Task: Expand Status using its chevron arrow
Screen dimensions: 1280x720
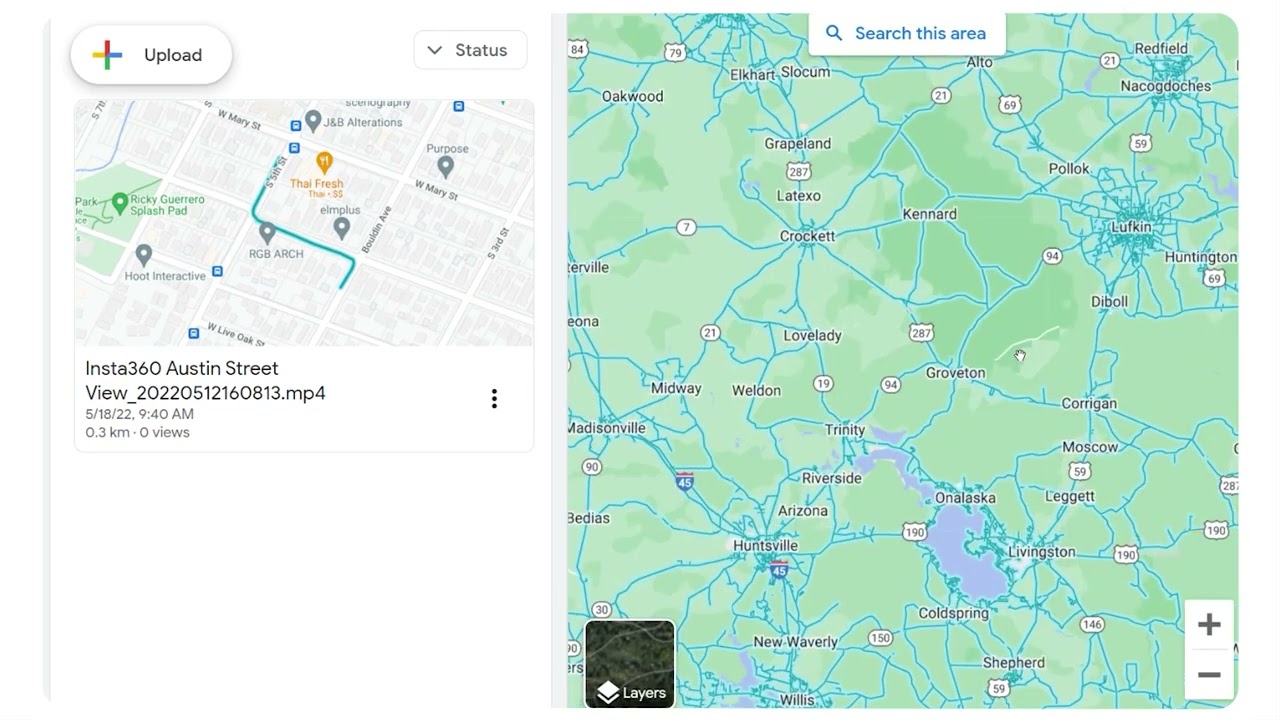Action: (x=434, y=50)
